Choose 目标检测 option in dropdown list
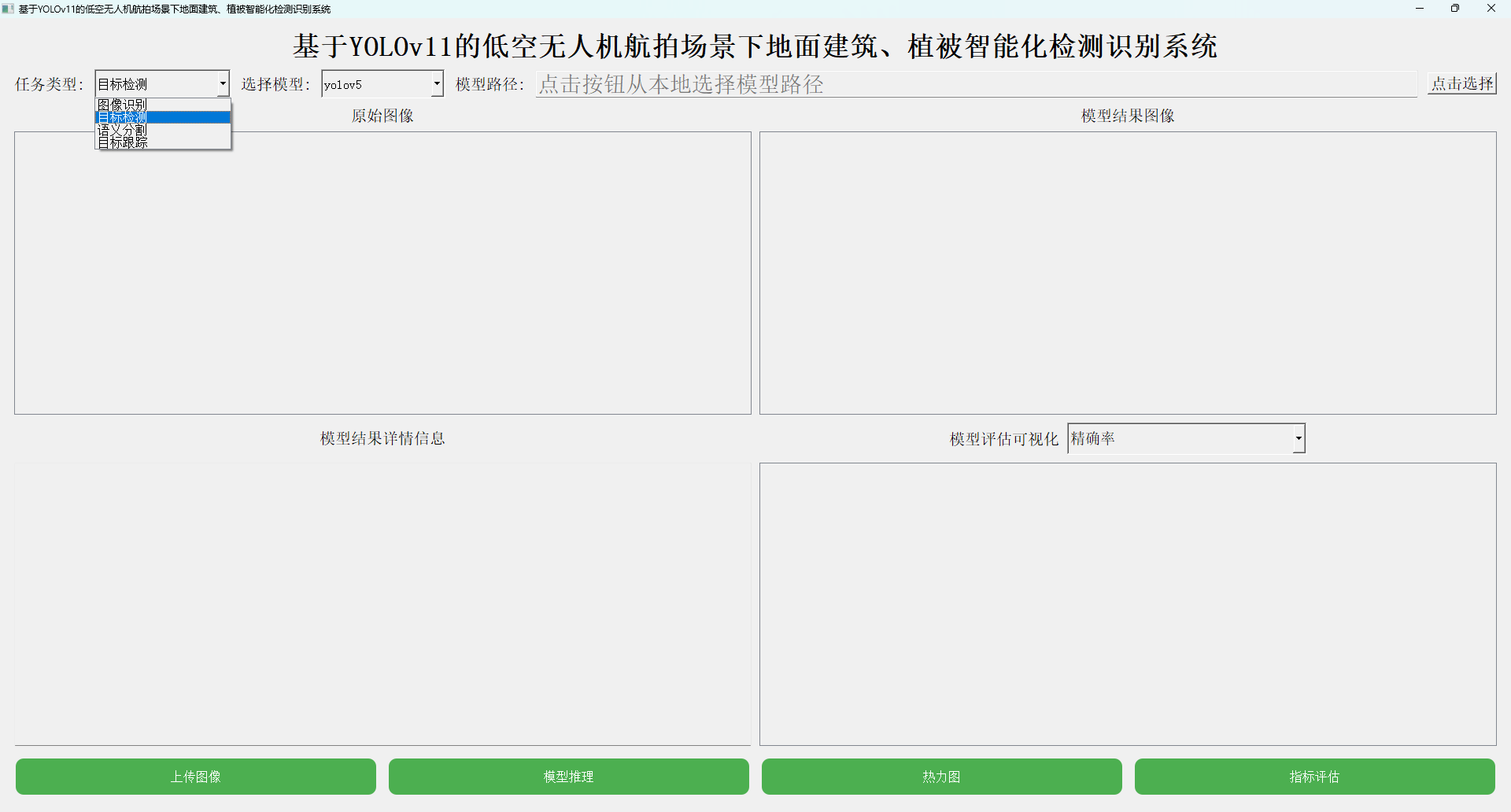Screen dimensions: 1511x812 tap(163, 117)
